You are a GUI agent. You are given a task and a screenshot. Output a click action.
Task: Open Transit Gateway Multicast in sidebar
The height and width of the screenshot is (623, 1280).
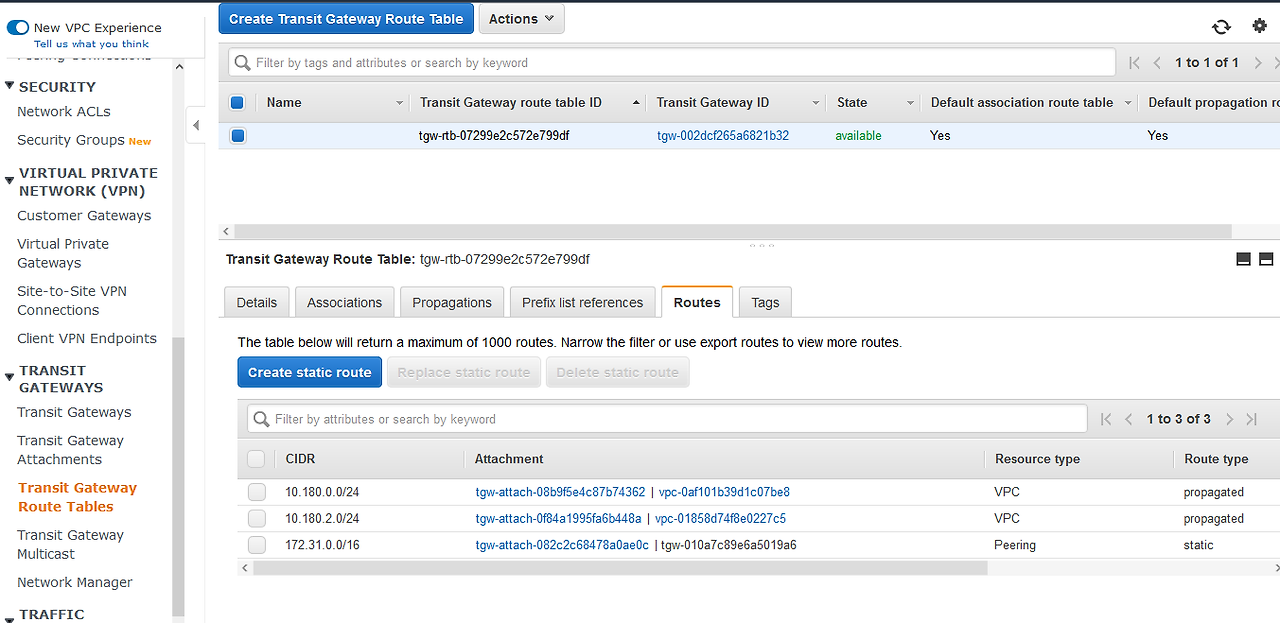coord(70,545)
